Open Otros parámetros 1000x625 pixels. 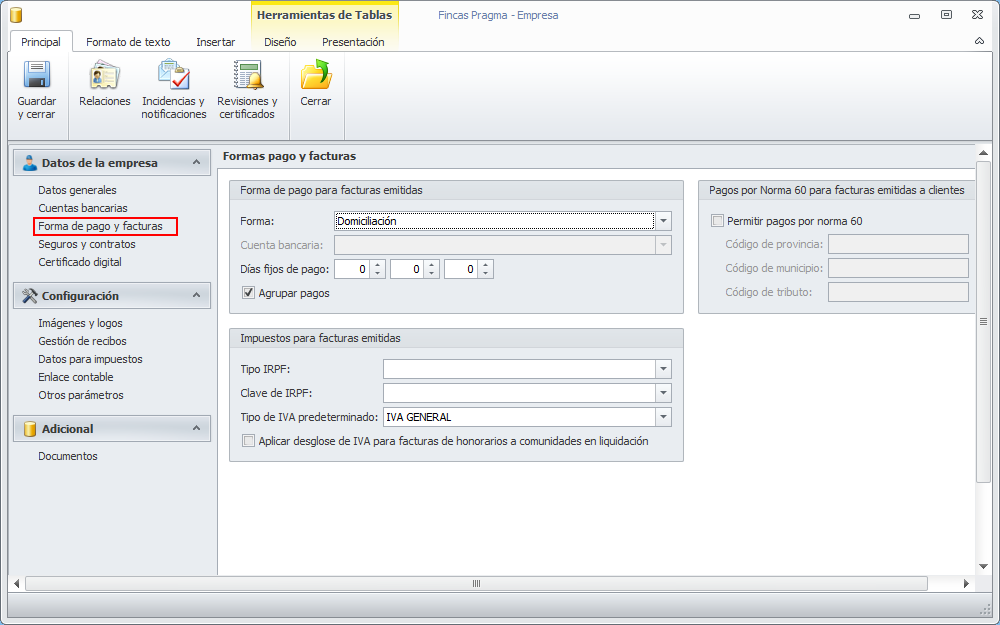[x=81, y=395]
